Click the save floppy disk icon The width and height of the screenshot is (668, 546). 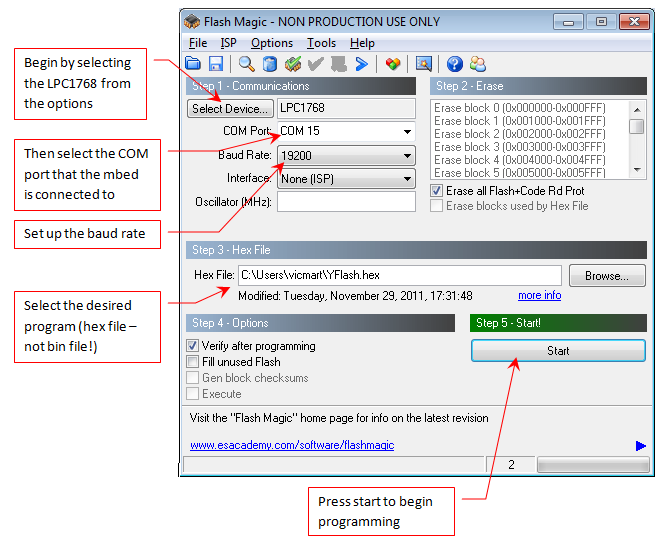coord(215,65)
